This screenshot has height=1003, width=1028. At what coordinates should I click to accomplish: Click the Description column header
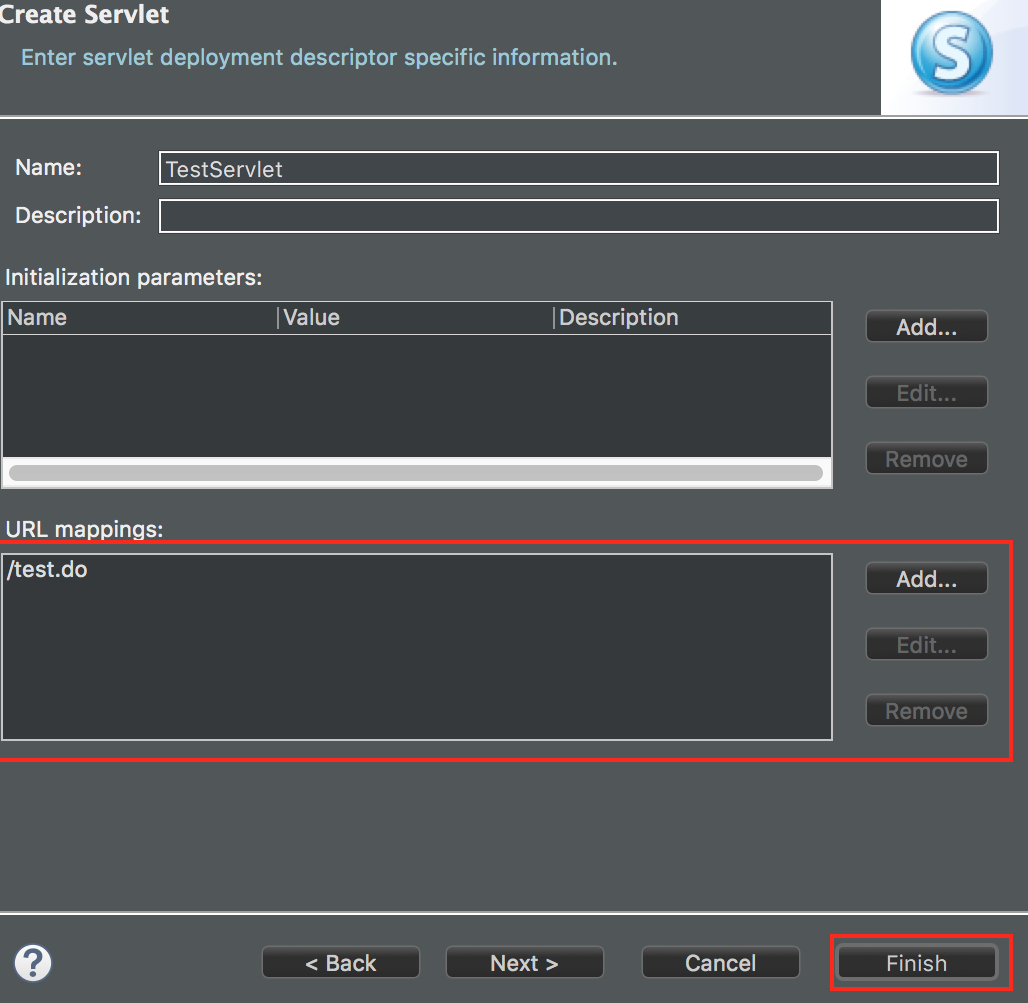pyautogui.click(x=618, y=317)
